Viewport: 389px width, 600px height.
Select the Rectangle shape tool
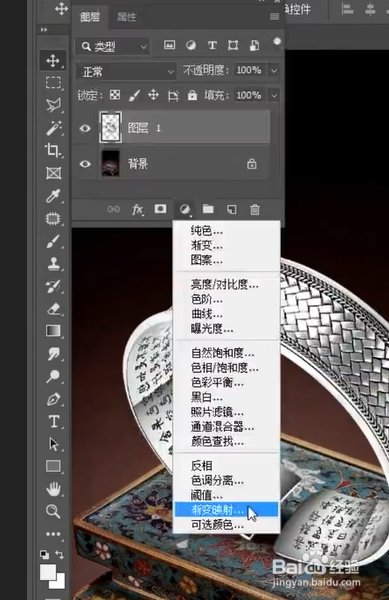[x=53, y=466]
